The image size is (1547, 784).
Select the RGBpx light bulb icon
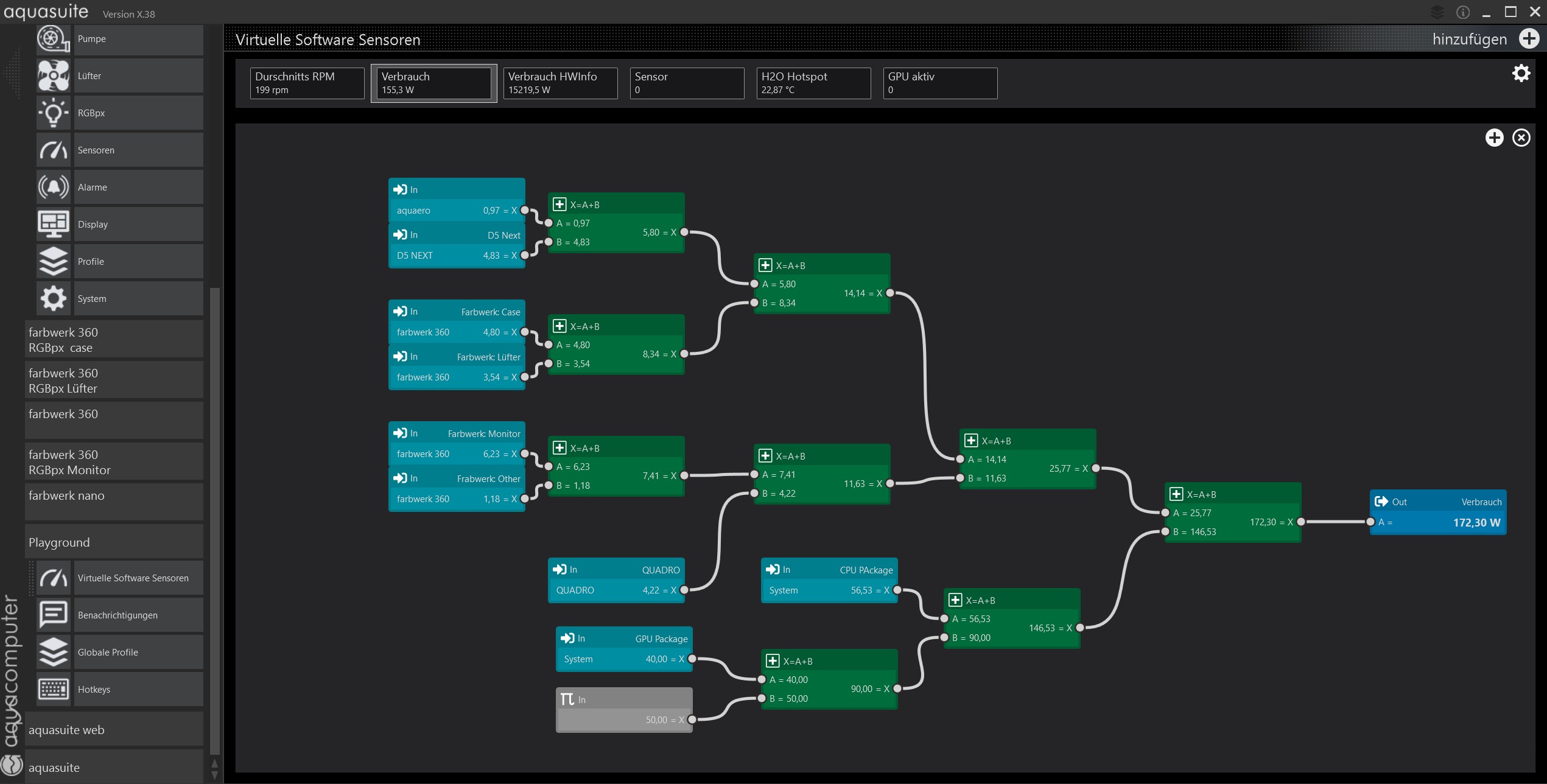point(54,113)
